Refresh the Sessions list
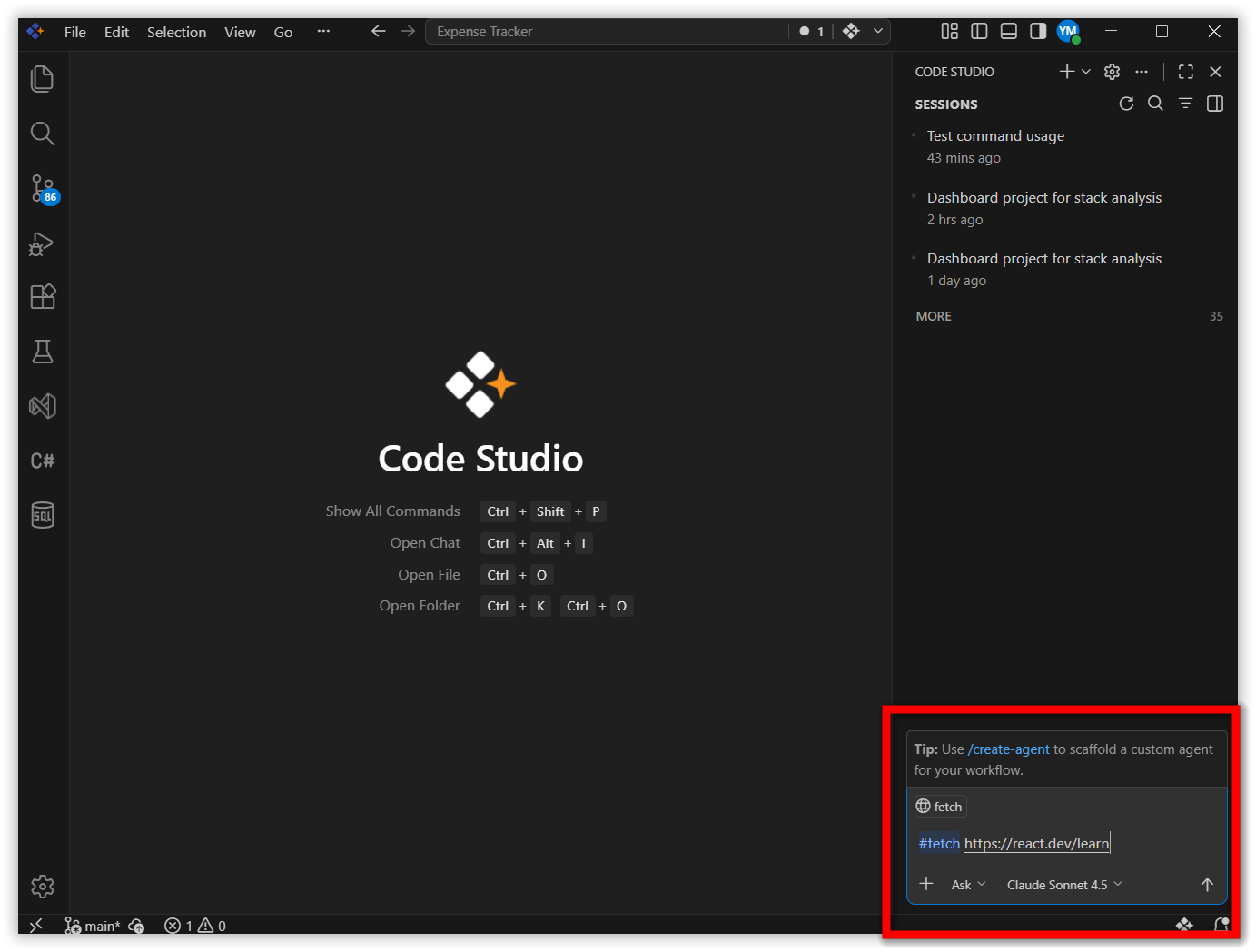Screen dimensions: 1256x952 click(1126, 104)
